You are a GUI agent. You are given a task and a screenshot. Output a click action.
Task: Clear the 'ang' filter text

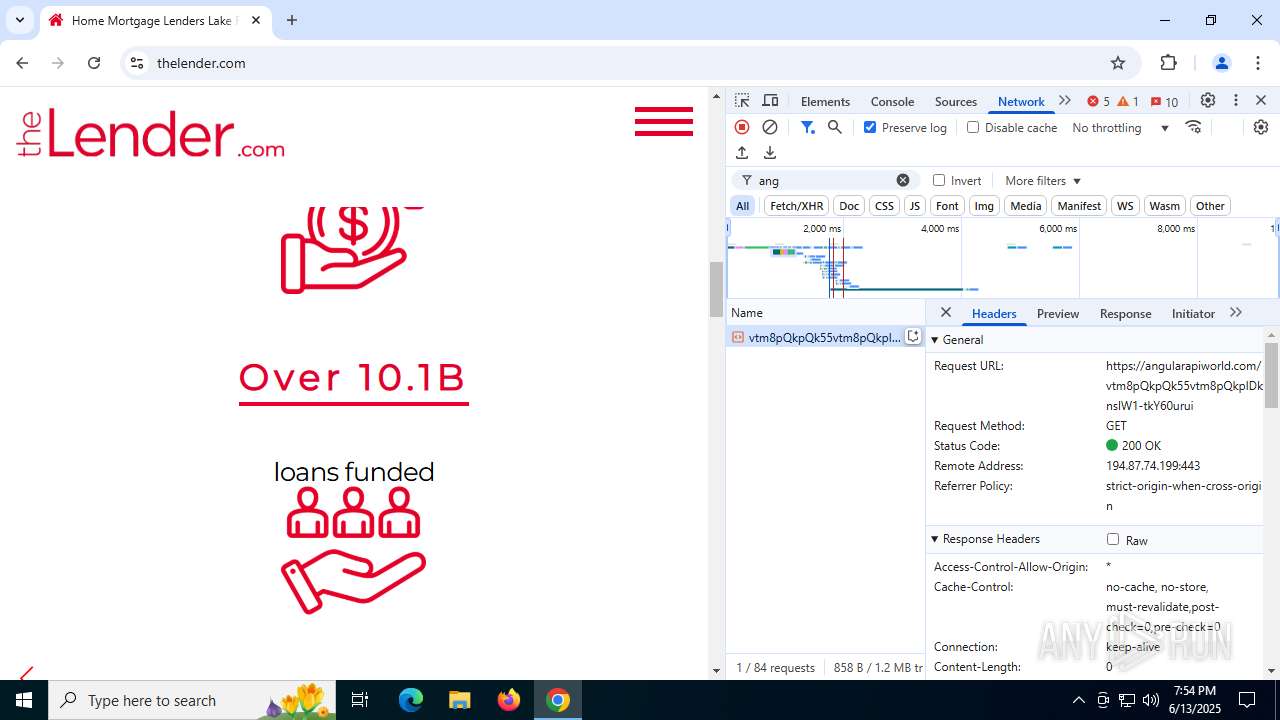[903, 180]
